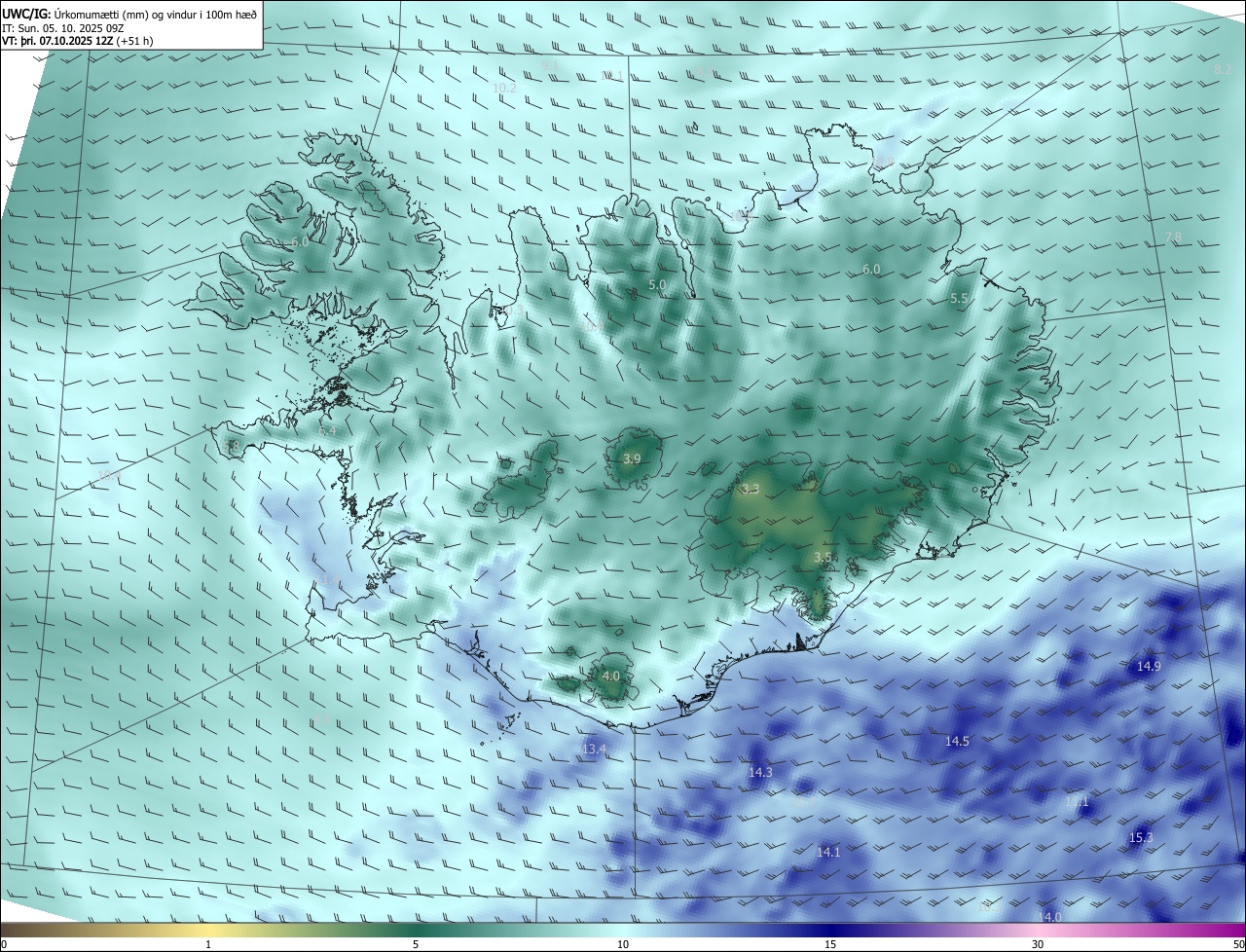Click the 15.3 value near the bottom right
Screen dimensions: 1246x952
[x=1141, y=837]
